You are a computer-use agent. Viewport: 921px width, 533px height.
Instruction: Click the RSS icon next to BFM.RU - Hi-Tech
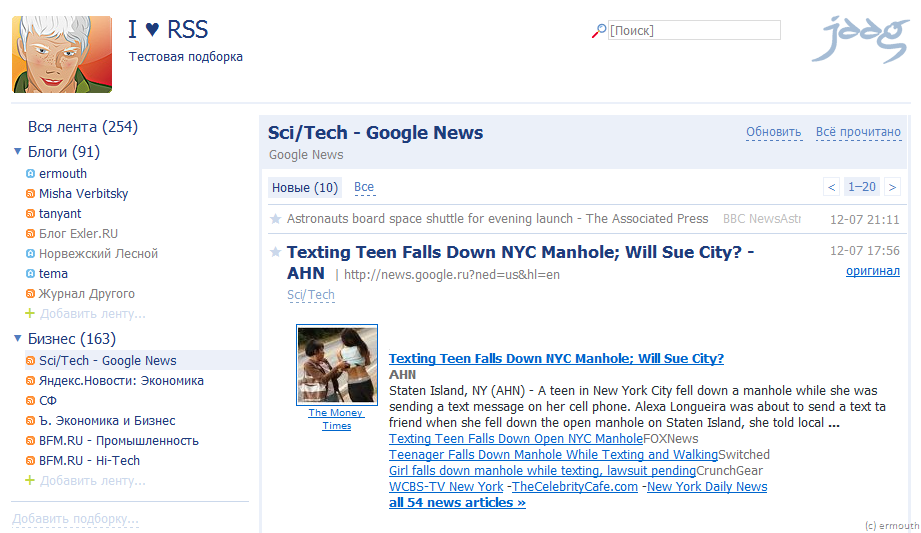(31, 460)
